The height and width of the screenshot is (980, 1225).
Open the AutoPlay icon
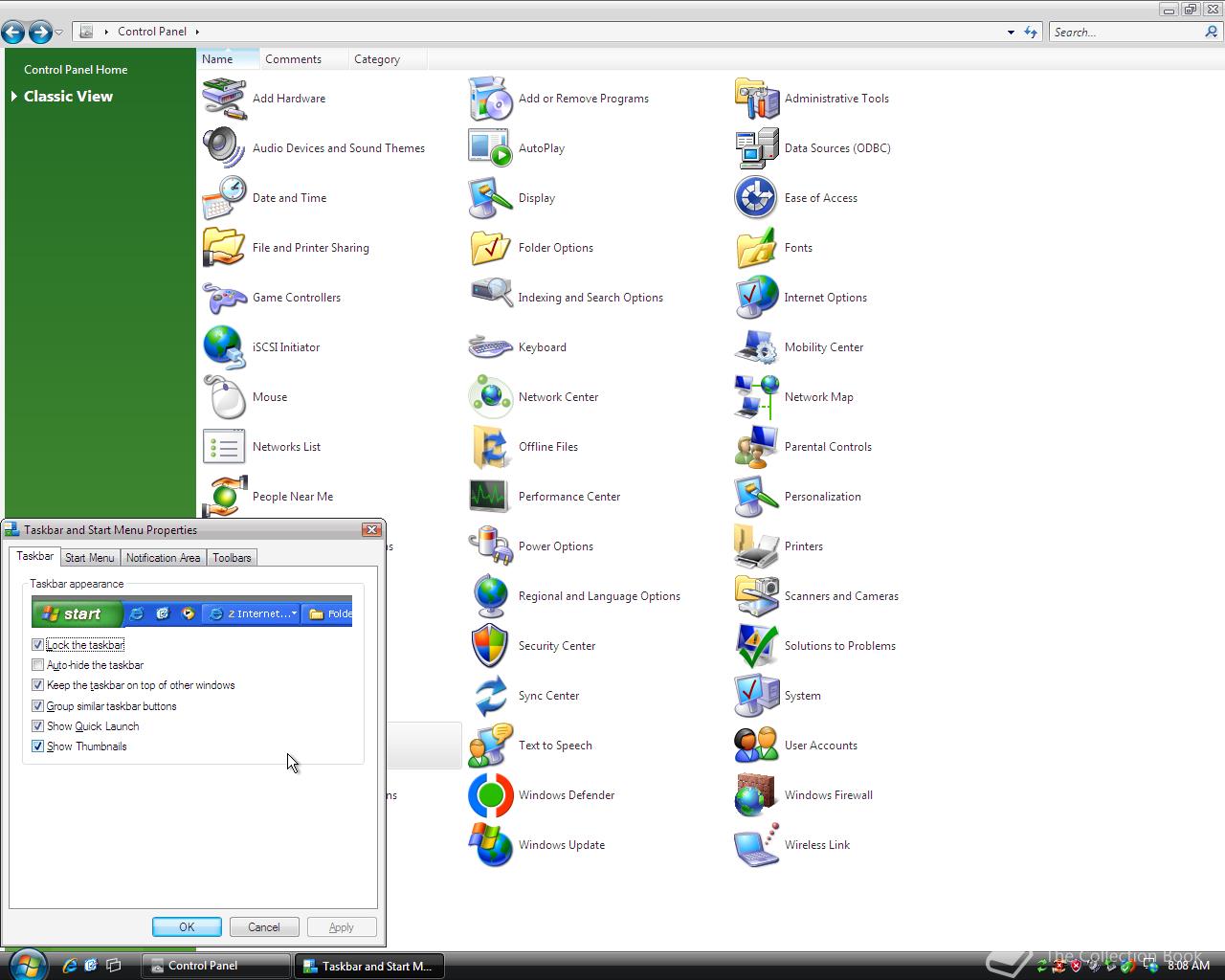491,148
